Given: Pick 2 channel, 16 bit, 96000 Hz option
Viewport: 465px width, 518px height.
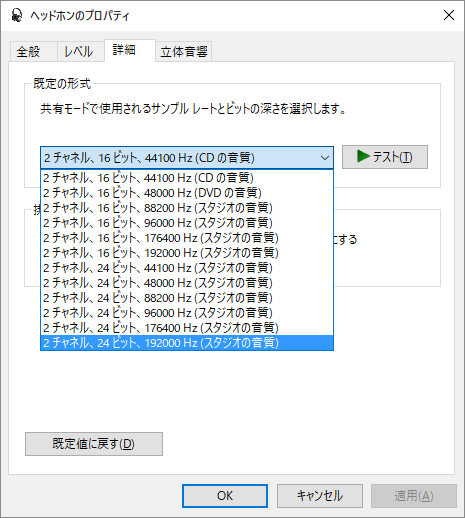Looking at the screenshot, I should (187, 223).
